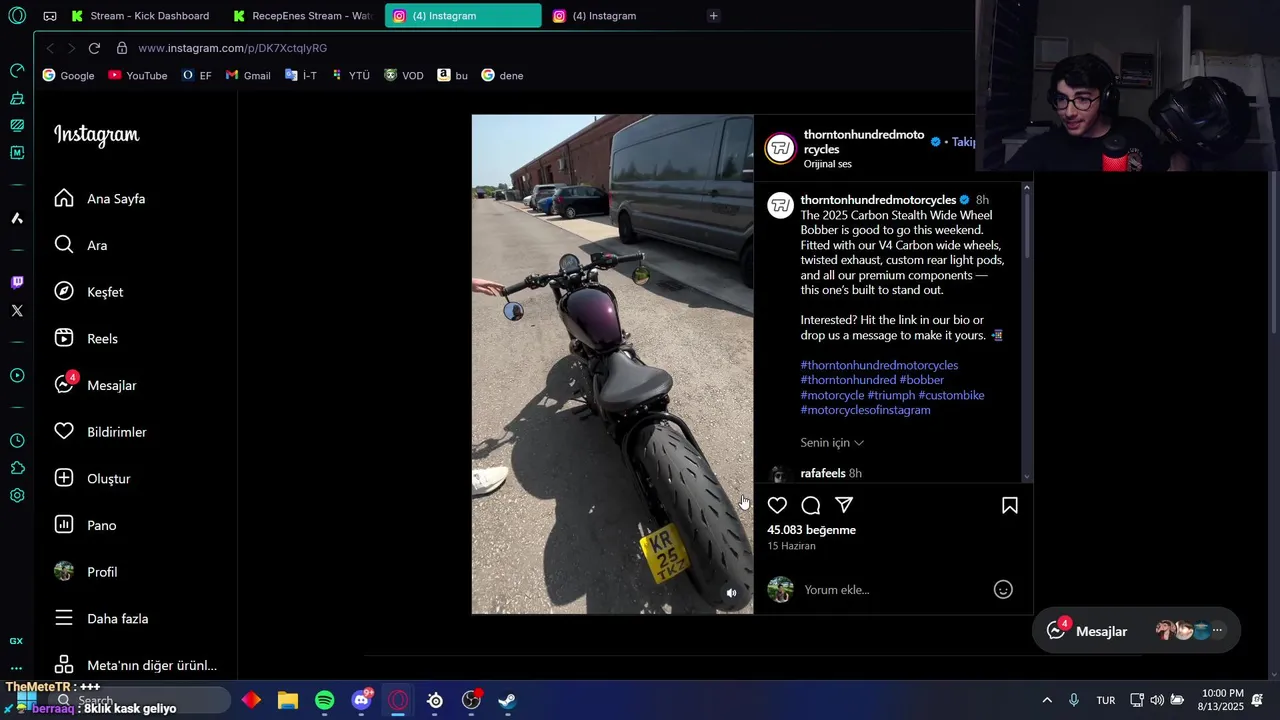Open Opera GX main menu logo

pyautogui.click(x=17, y=16)
